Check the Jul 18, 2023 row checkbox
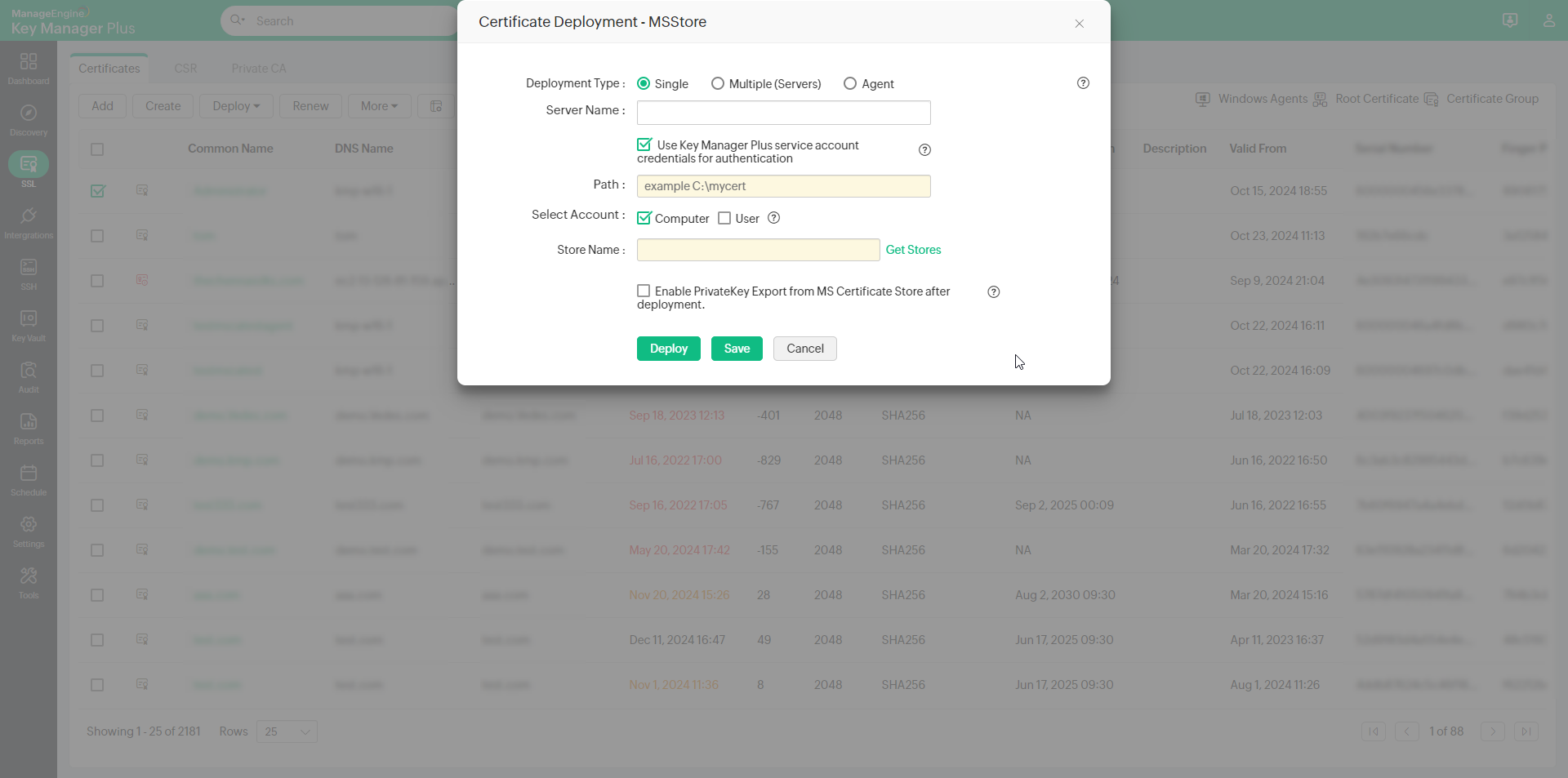Viewport: 1568px width, 778px height. click(x=97, y=416)
